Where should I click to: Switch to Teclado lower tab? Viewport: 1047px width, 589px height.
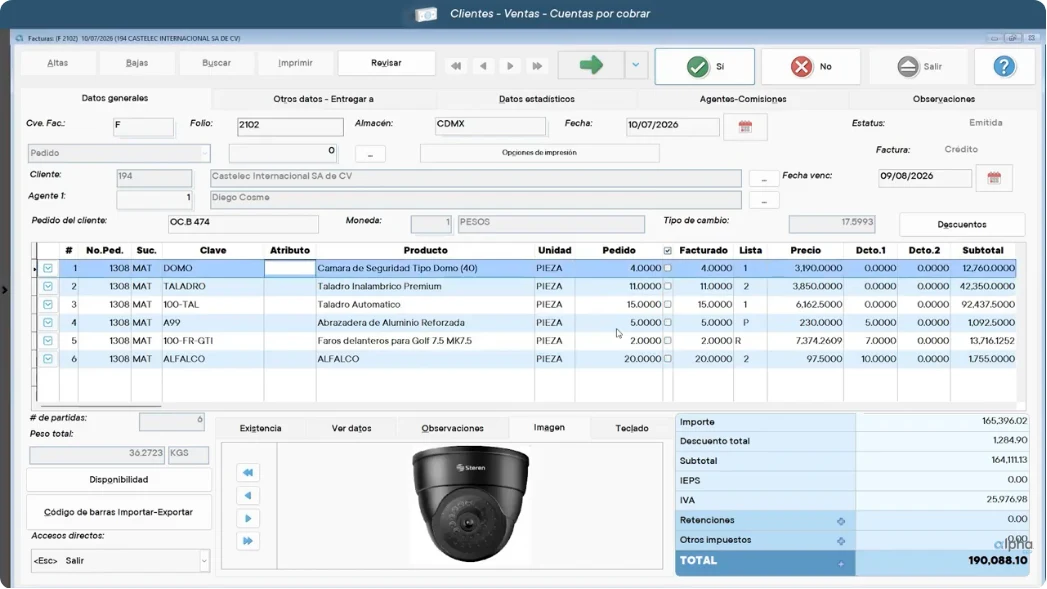click(632, 428)
